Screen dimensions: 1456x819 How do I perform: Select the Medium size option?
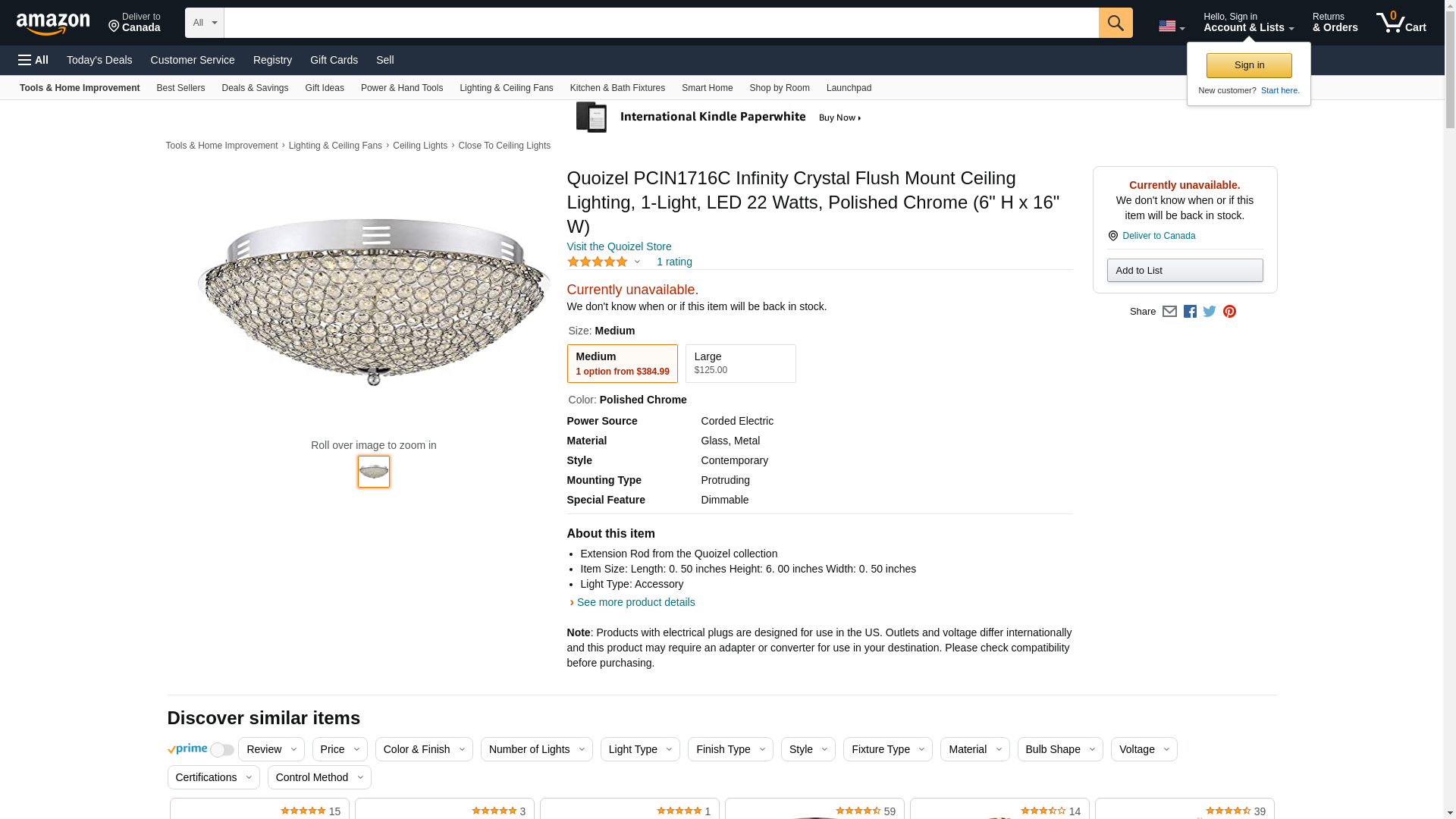622,363
